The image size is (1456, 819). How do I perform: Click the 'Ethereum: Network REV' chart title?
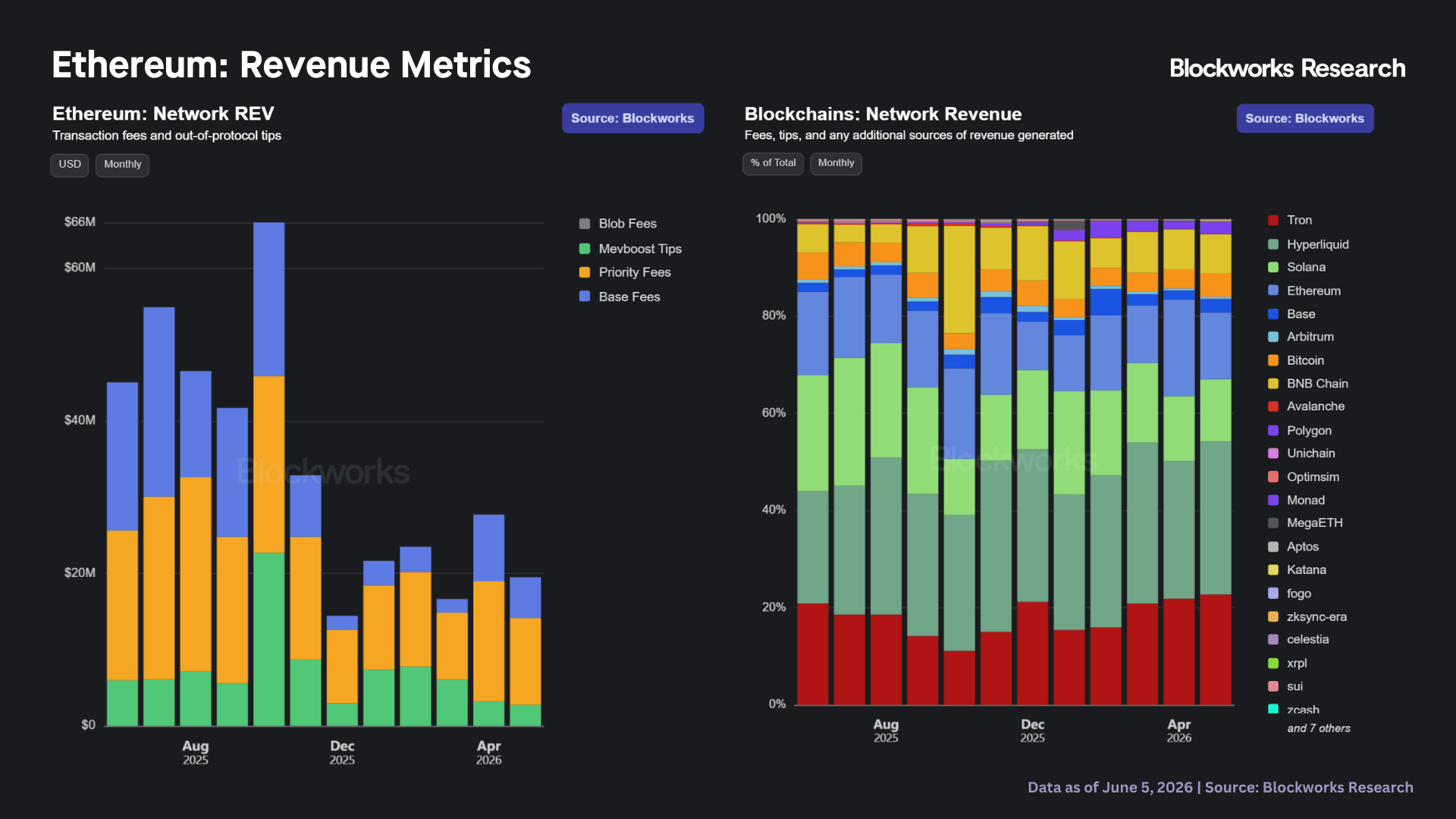pos(163,114)
